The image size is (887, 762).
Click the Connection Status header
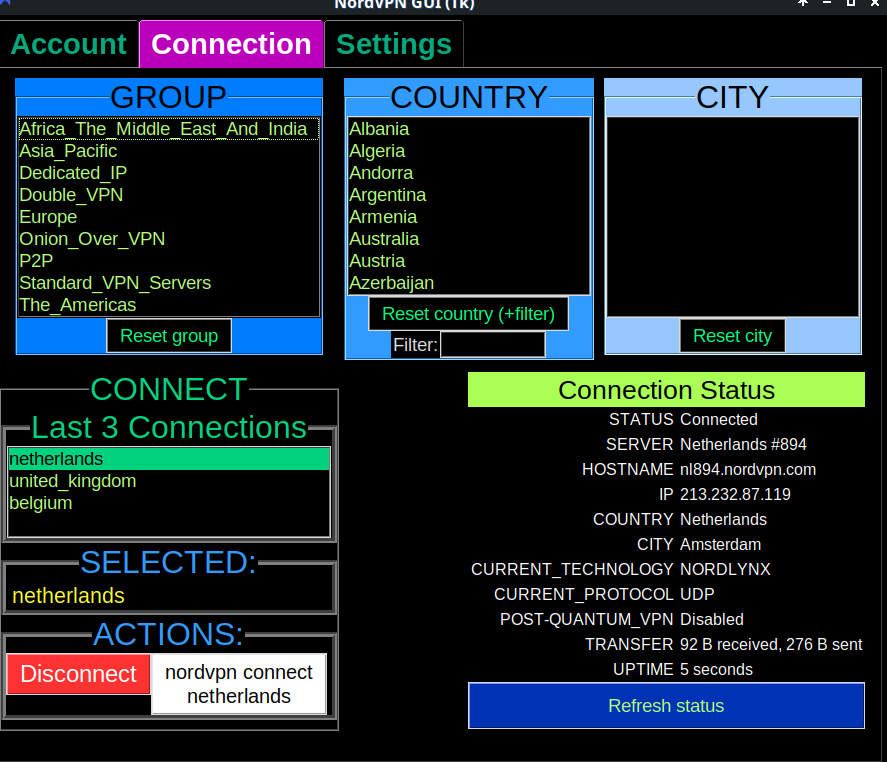[666, 390]
